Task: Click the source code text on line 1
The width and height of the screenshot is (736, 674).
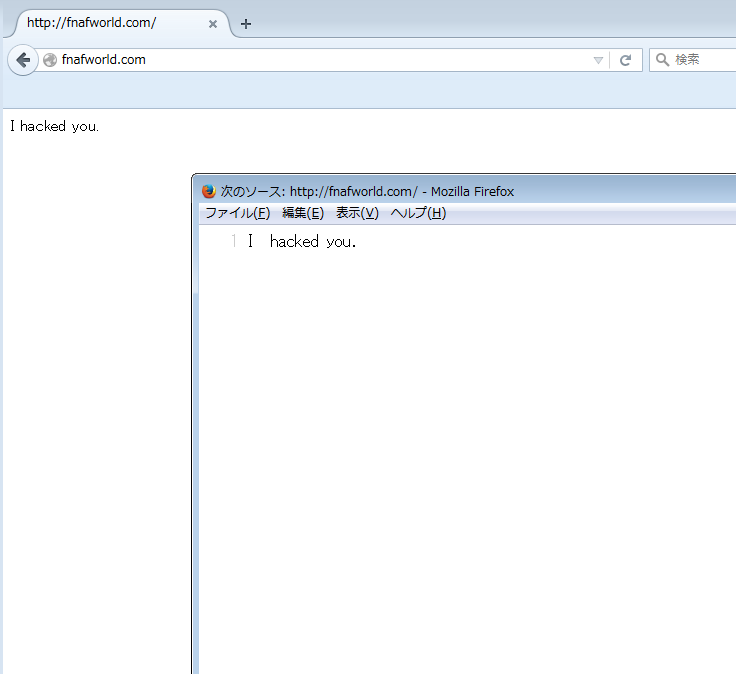Action: point(302,242)
